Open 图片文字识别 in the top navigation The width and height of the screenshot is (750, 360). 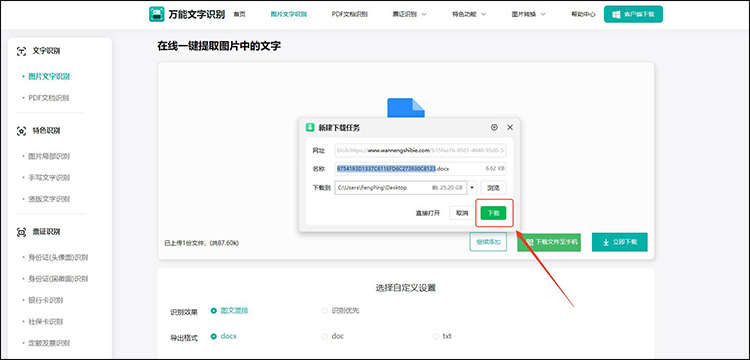288,14
